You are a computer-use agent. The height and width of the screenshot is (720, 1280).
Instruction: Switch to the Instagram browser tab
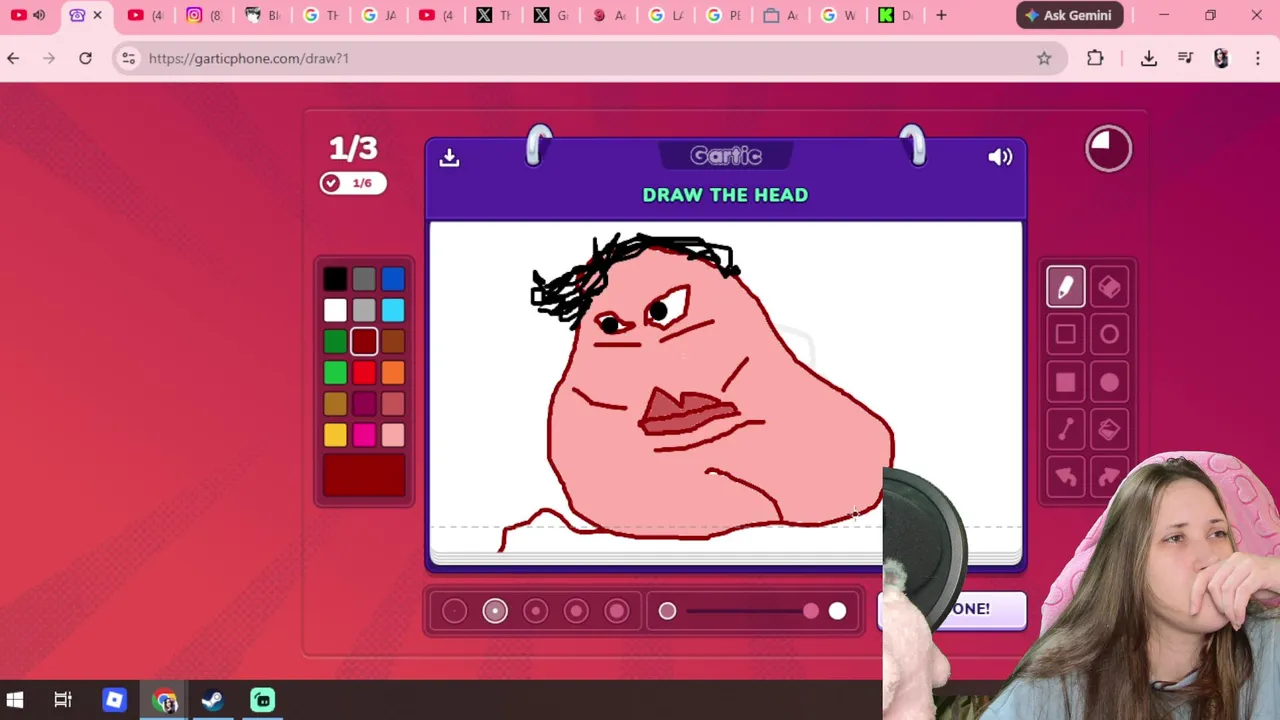pyautogui.click(x=203, y=15)
